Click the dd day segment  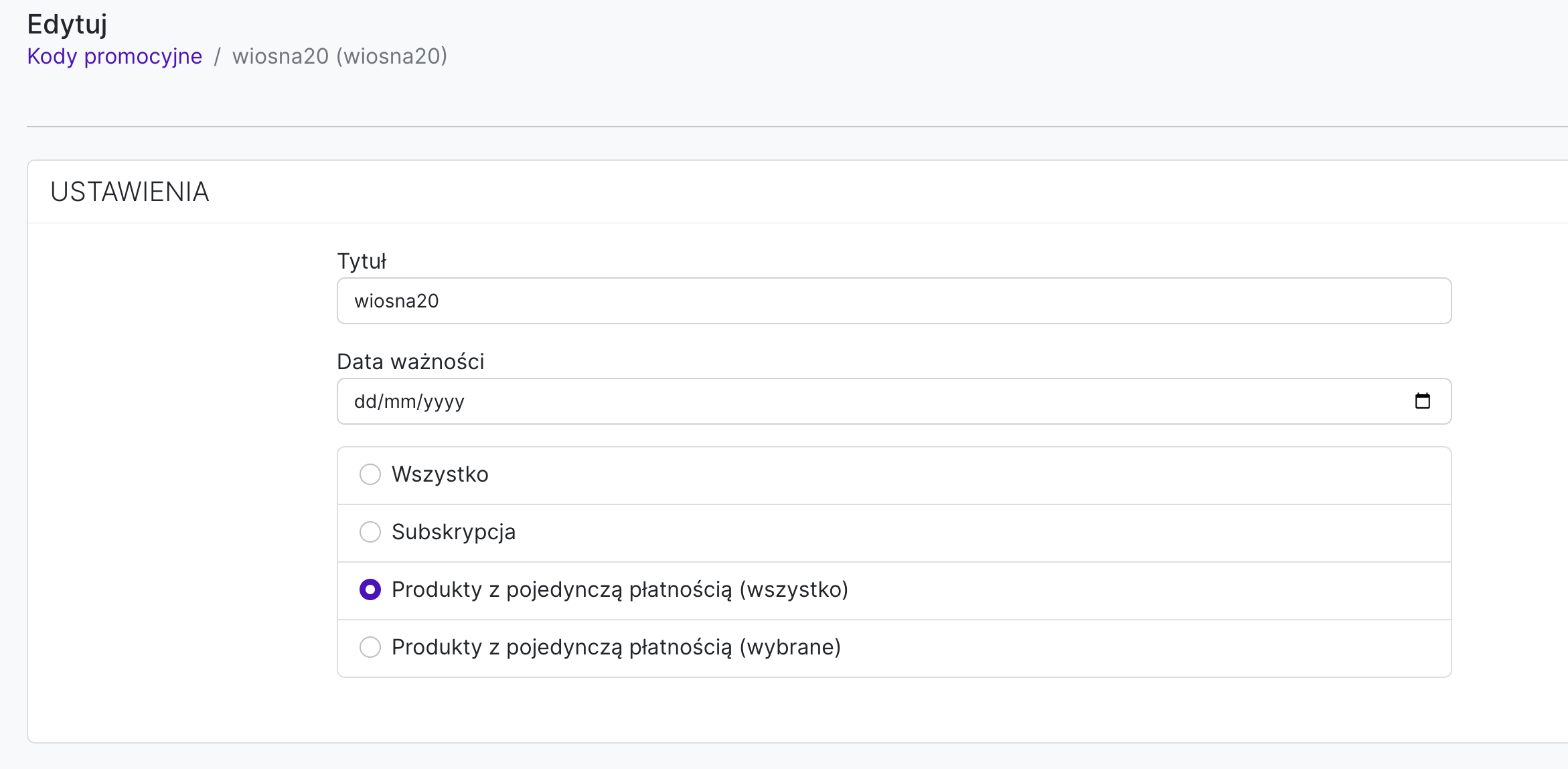(x=365, y=401)
